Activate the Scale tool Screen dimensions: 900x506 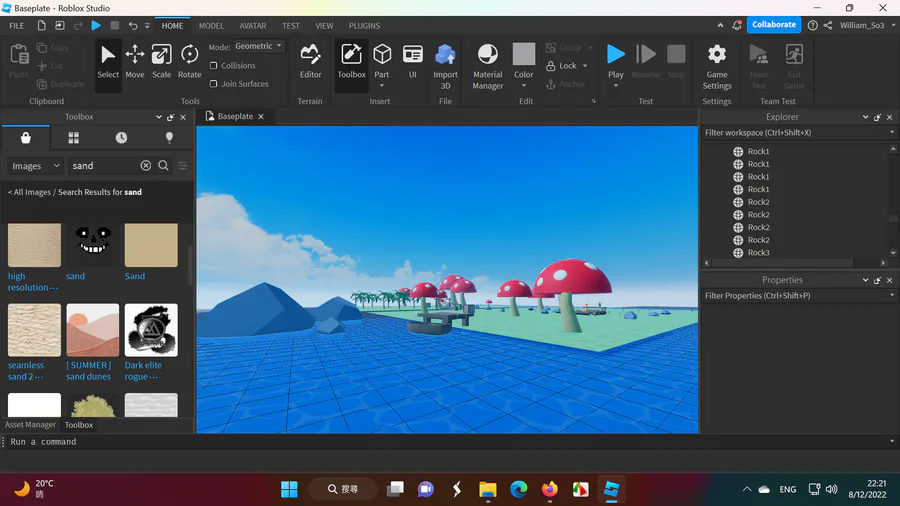point(161,62)
